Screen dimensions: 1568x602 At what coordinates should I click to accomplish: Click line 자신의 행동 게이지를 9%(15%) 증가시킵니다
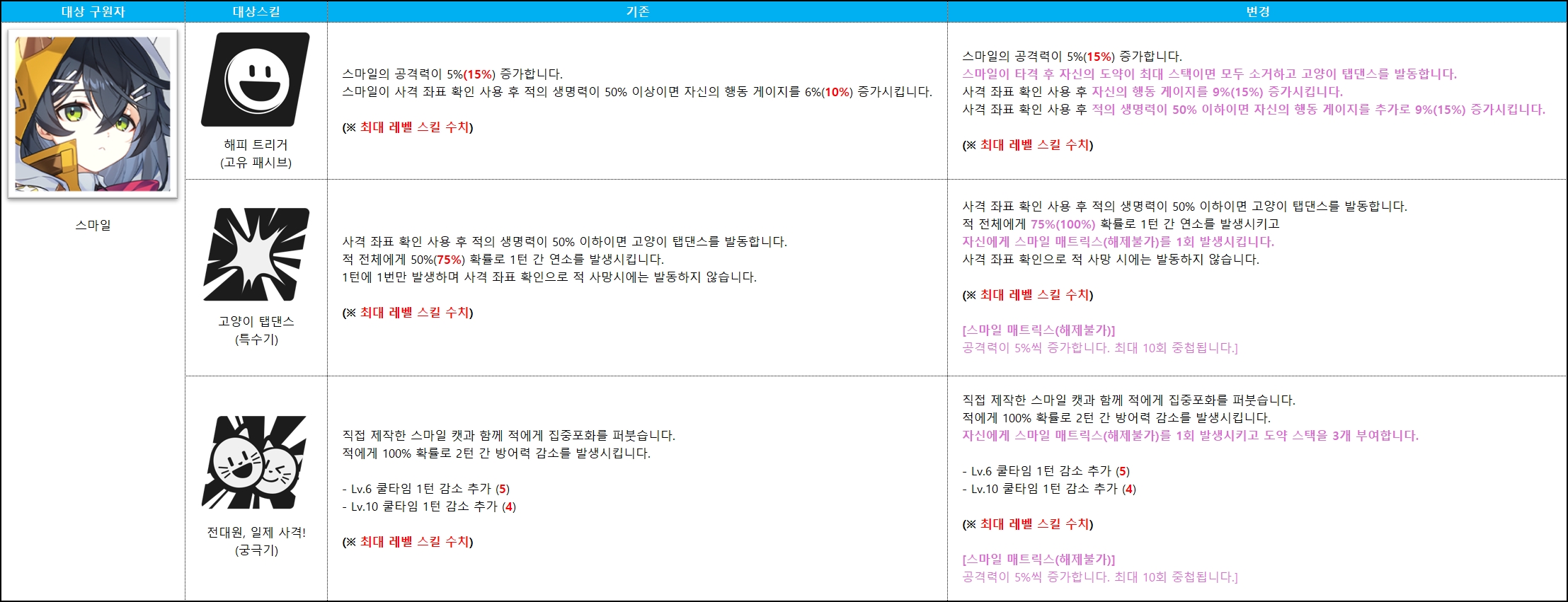coord(1152,92)
